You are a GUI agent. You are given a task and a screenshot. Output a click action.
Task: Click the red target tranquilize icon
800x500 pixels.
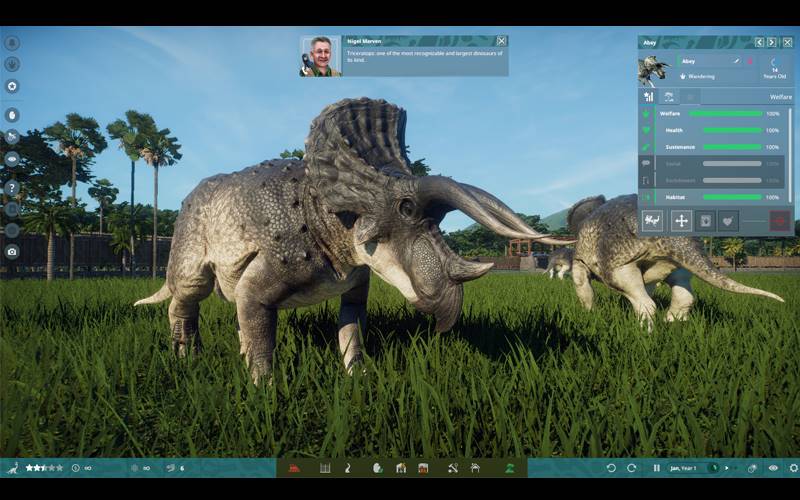click(x=779, y=221)
